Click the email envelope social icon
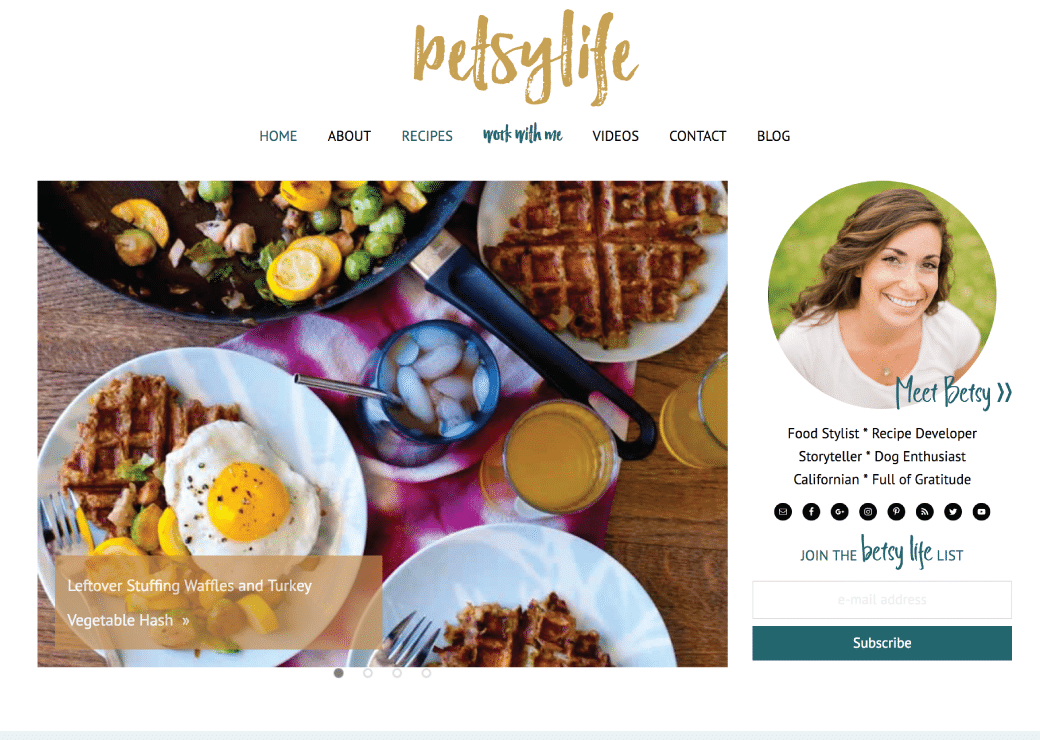 [783, 512]
